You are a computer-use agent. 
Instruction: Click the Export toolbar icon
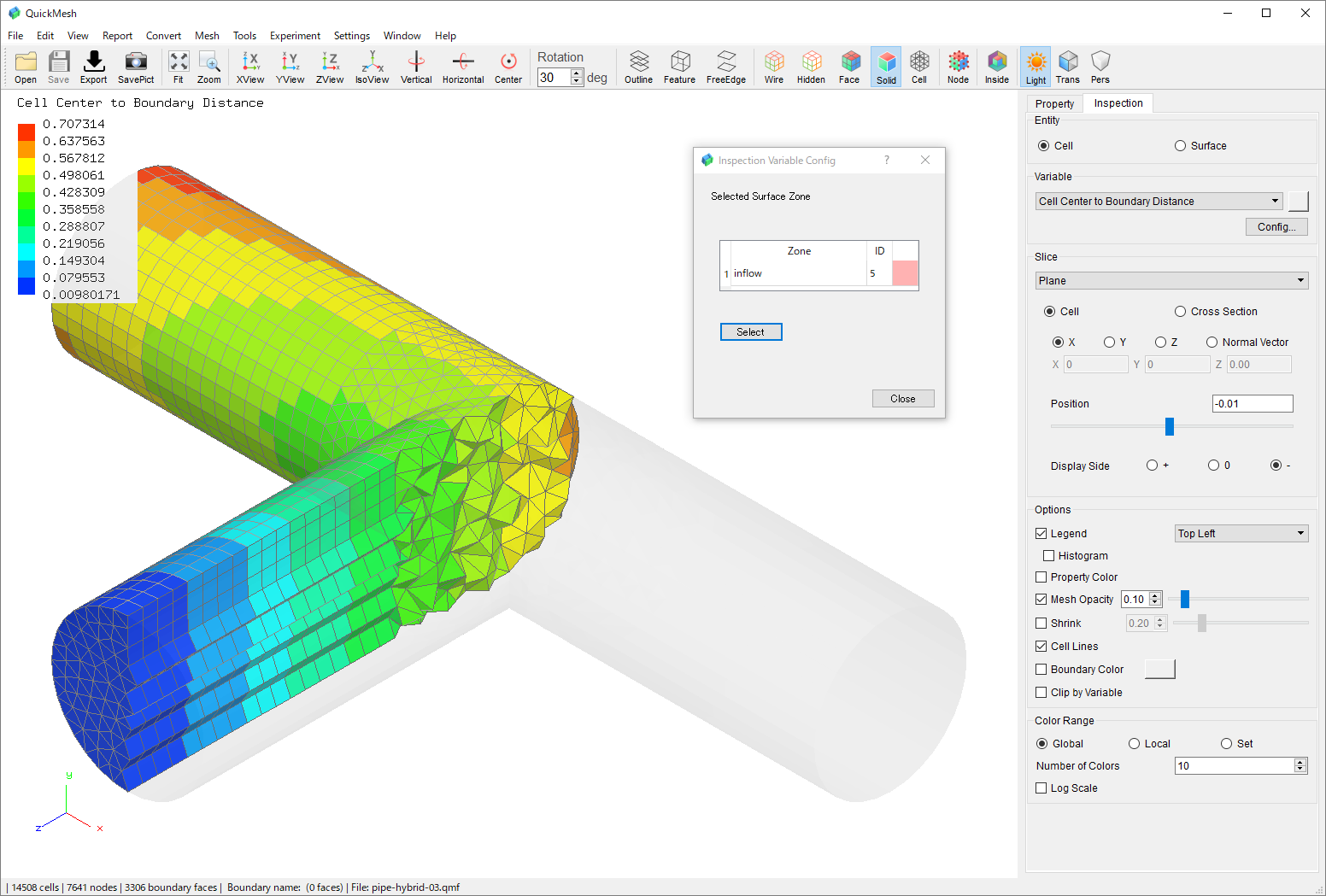pos(93,67)
